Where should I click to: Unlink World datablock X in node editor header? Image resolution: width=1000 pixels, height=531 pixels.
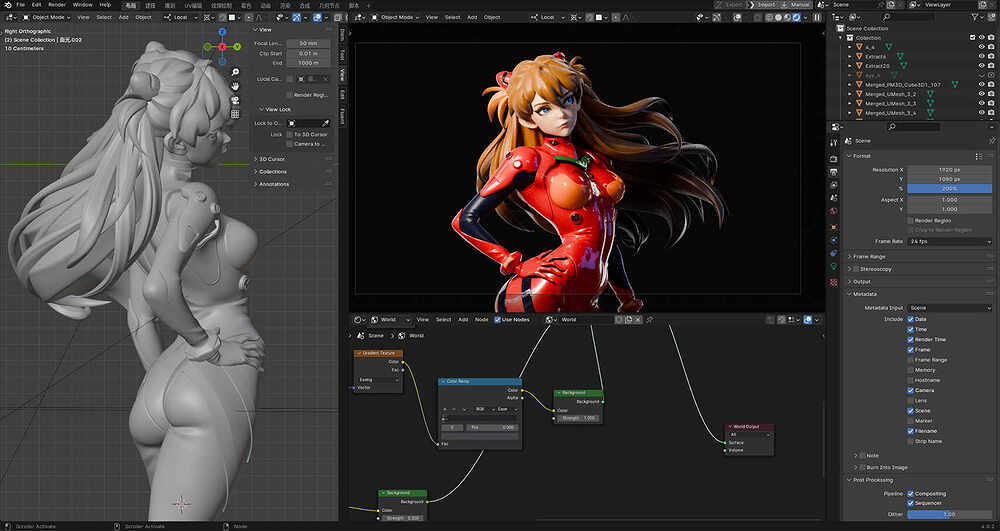(637, 319)
